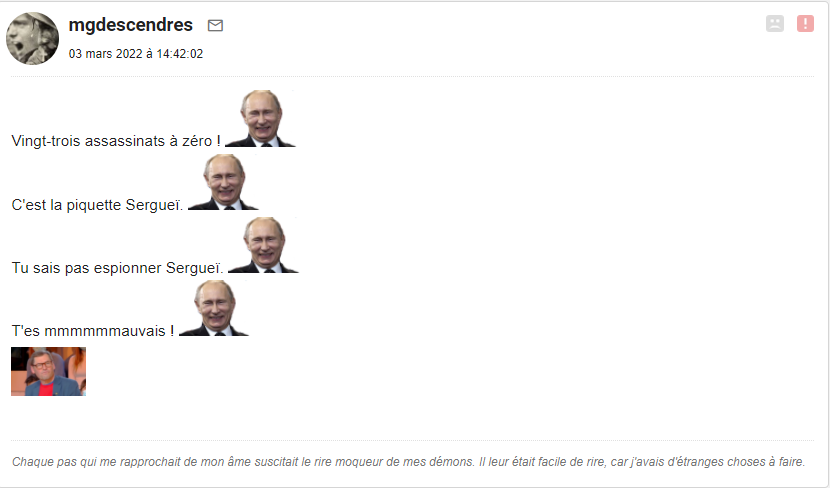Click the red exclamation report icon

pos(805,23)
